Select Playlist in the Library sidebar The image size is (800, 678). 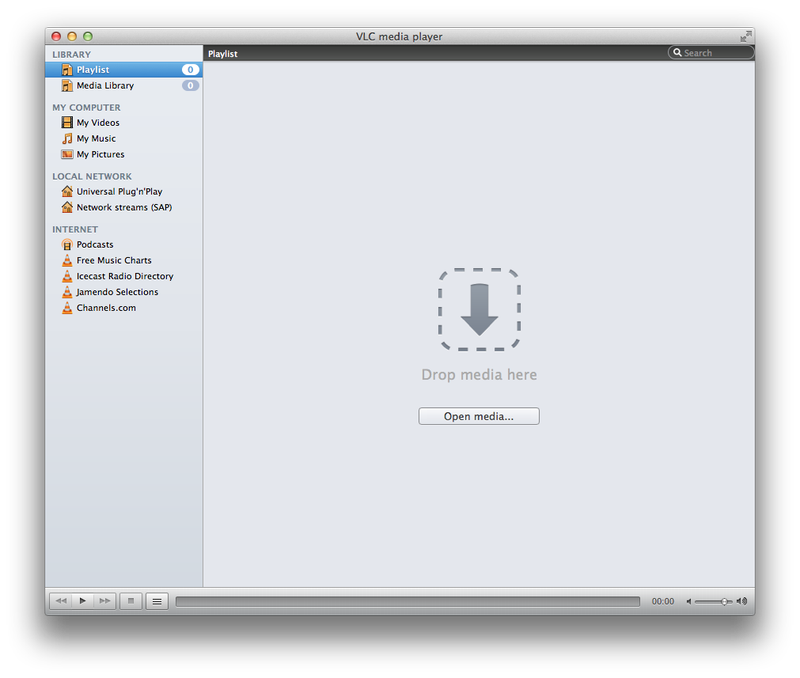tap(123, 69)
